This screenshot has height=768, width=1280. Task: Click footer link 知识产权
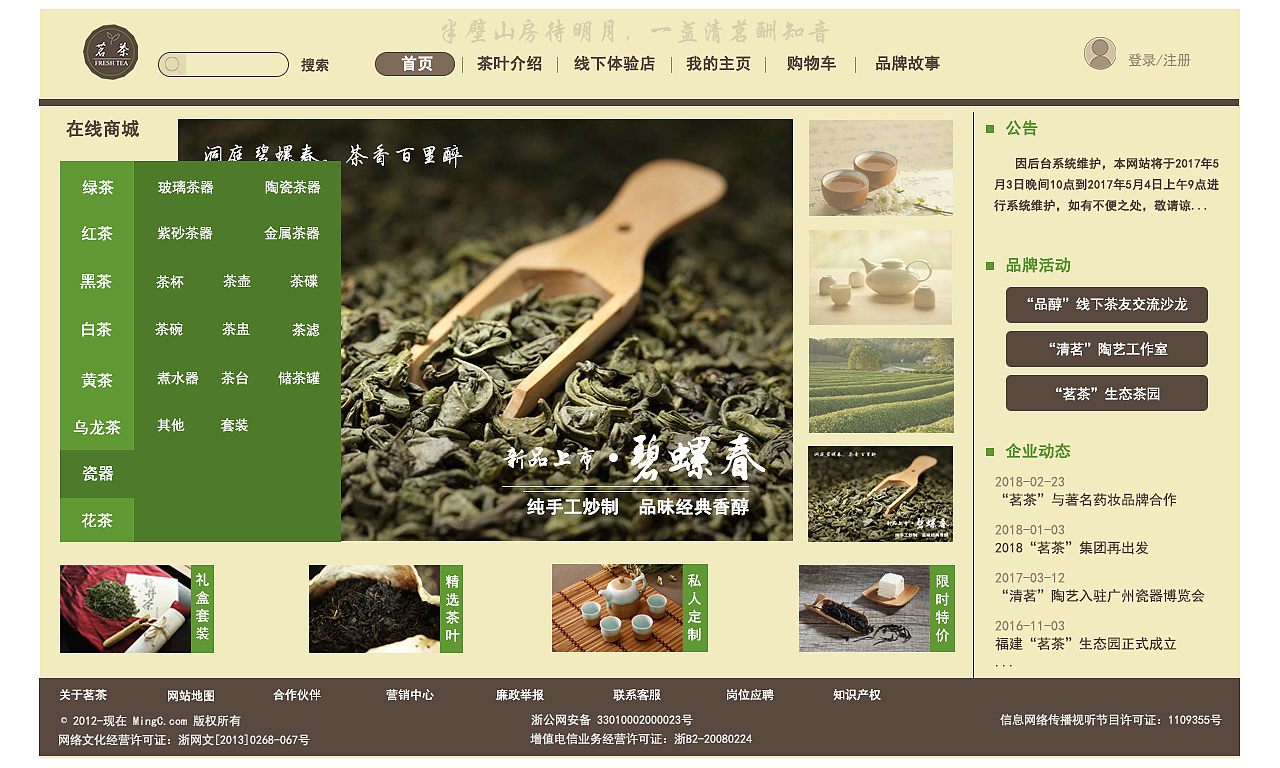857,695
